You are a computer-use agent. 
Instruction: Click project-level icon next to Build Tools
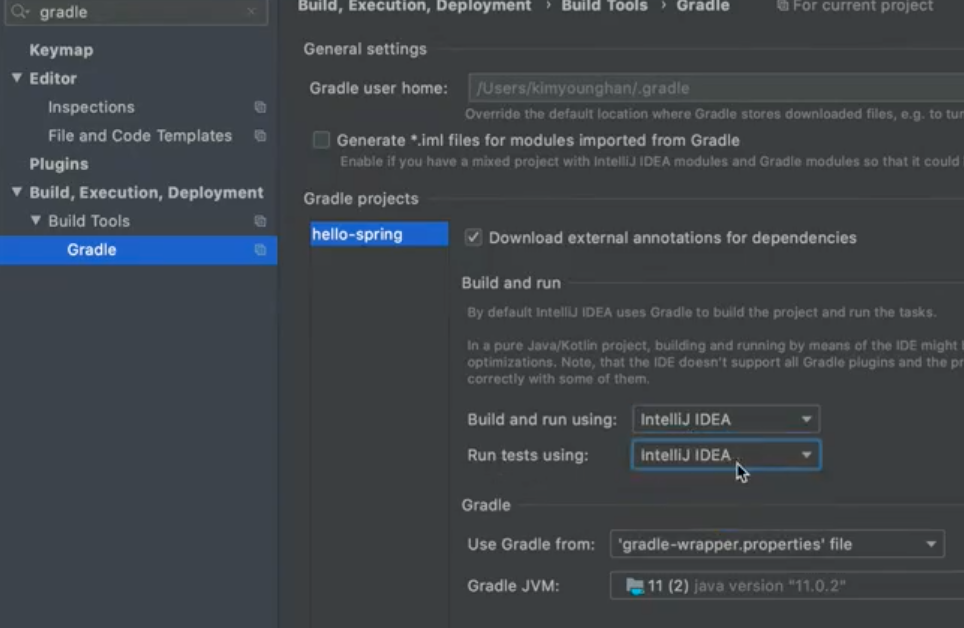pos(260,221)
